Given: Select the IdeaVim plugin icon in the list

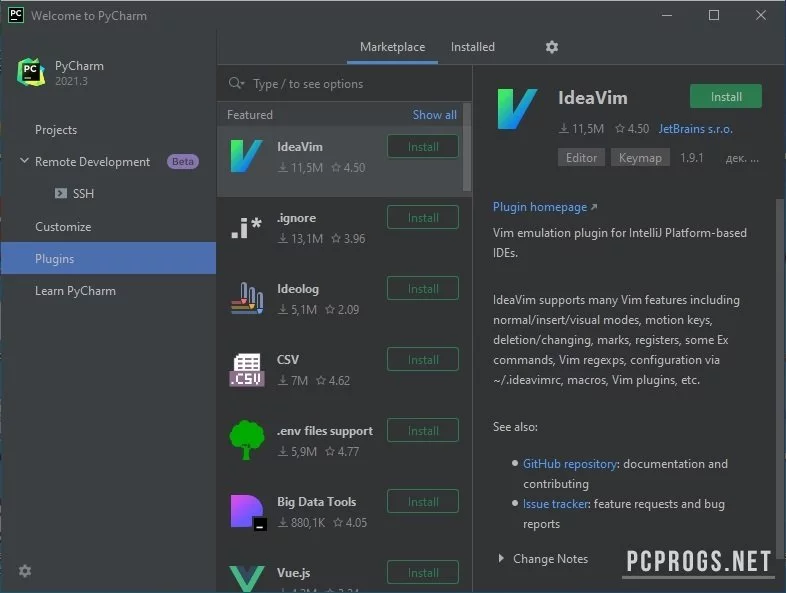Looking at the screenshot, I should pos(246,156).
